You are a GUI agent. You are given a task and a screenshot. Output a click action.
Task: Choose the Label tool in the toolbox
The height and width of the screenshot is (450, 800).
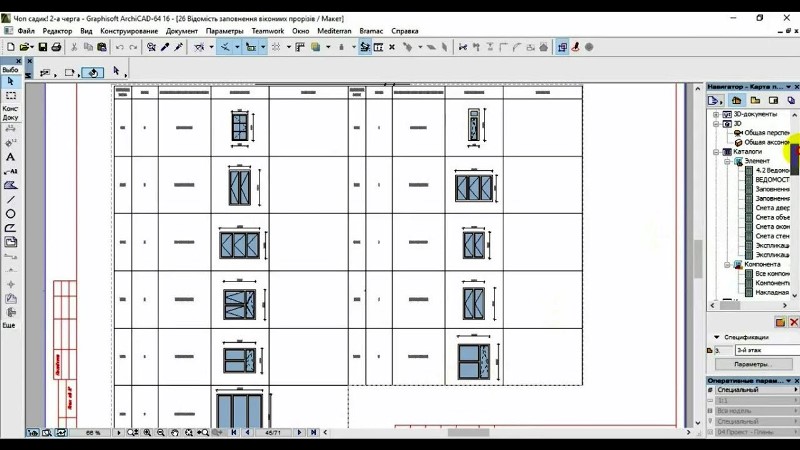pyautogui.click(x=10, y=171)
